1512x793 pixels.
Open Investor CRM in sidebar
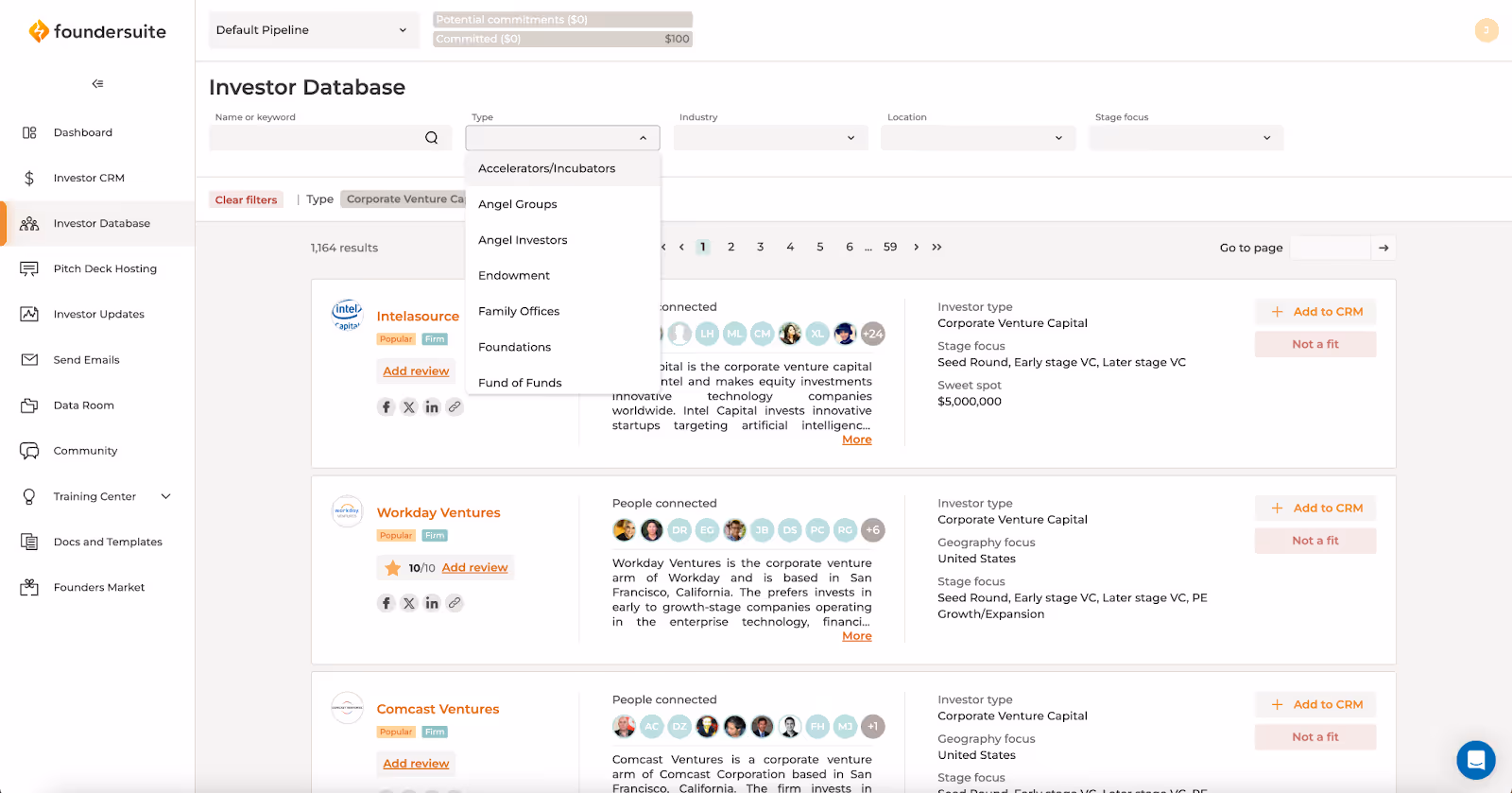tap(89, 178)
